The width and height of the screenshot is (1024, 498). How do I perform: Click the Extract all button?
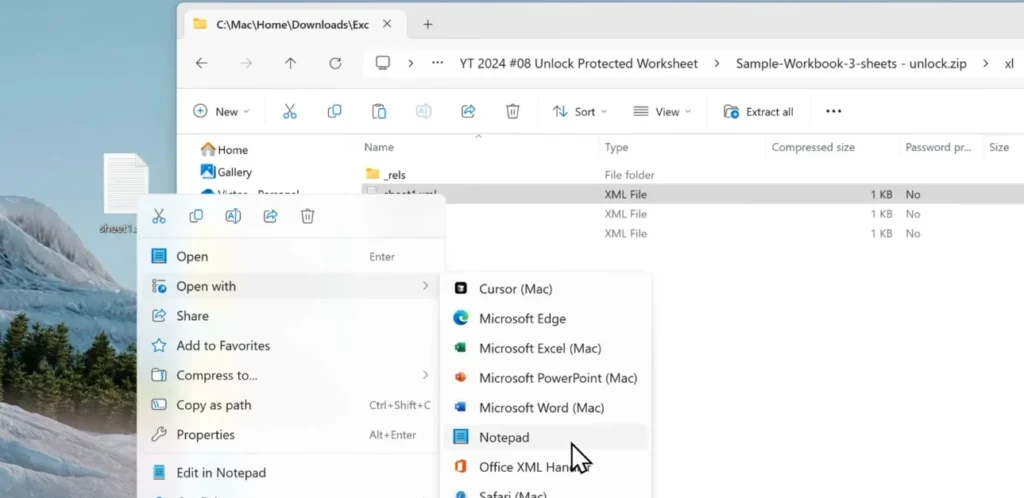point(758,112)
